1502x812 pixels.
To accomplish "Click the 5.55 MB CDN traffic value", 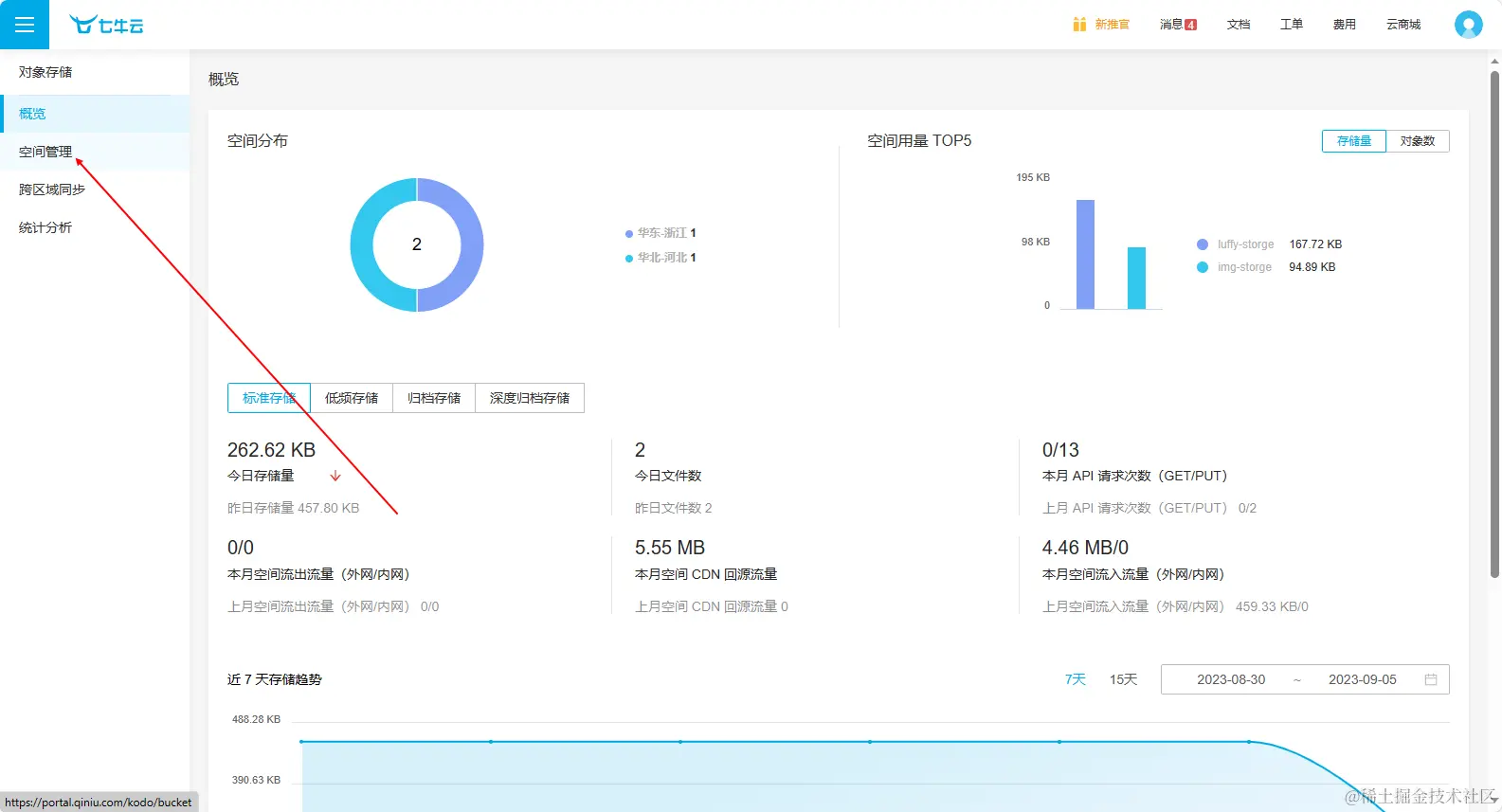I will (670, 548).
